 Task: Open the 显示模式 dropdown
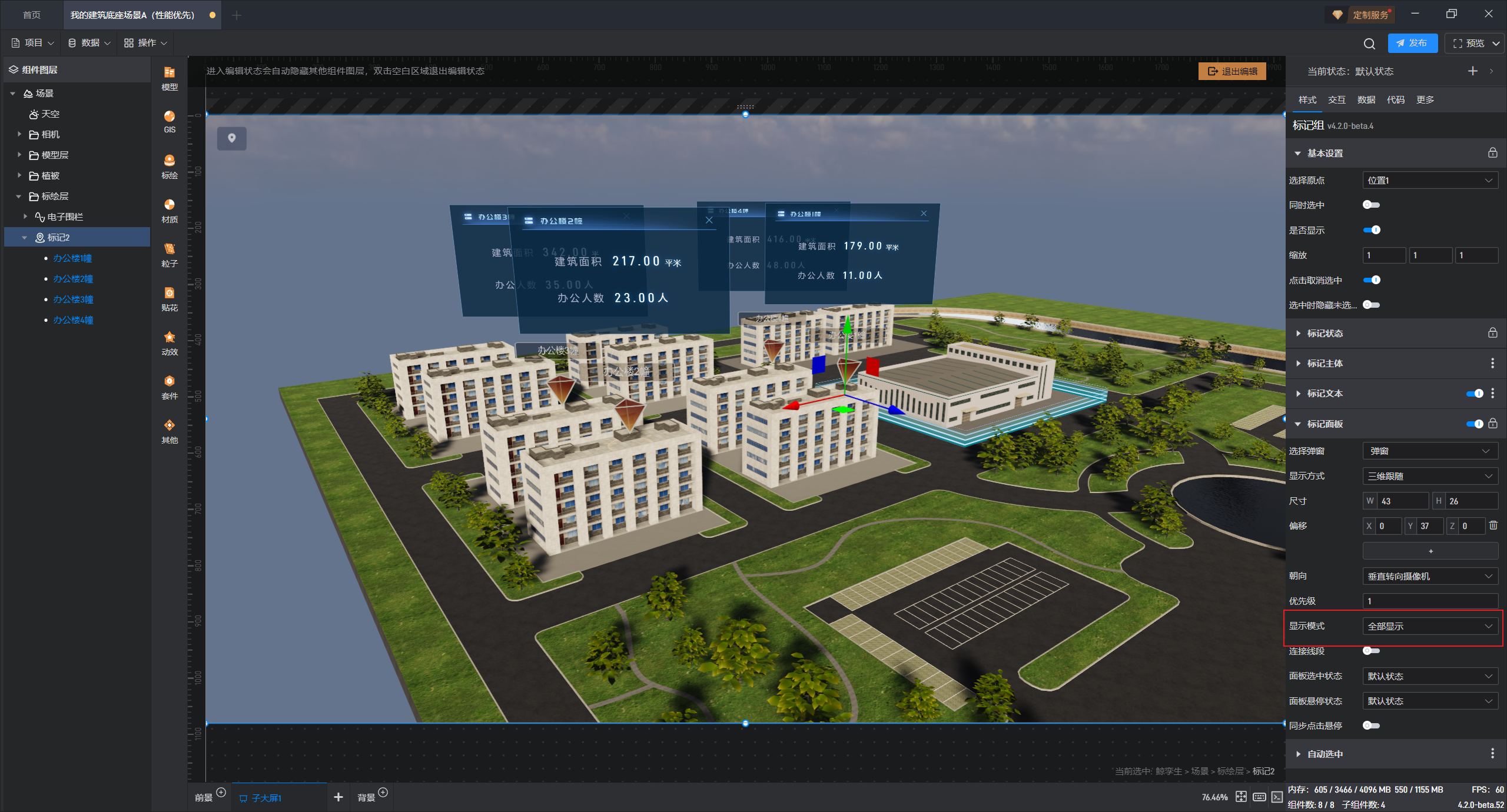tap(1430, 626)
